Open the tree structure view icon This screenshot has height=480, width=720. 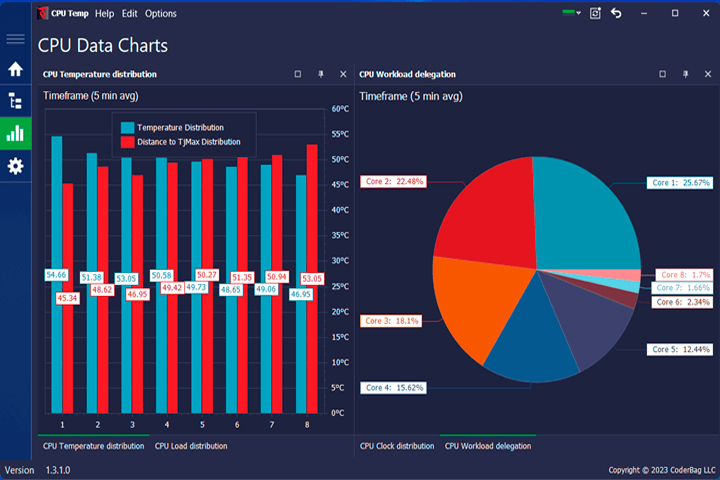tap(15, 101)
